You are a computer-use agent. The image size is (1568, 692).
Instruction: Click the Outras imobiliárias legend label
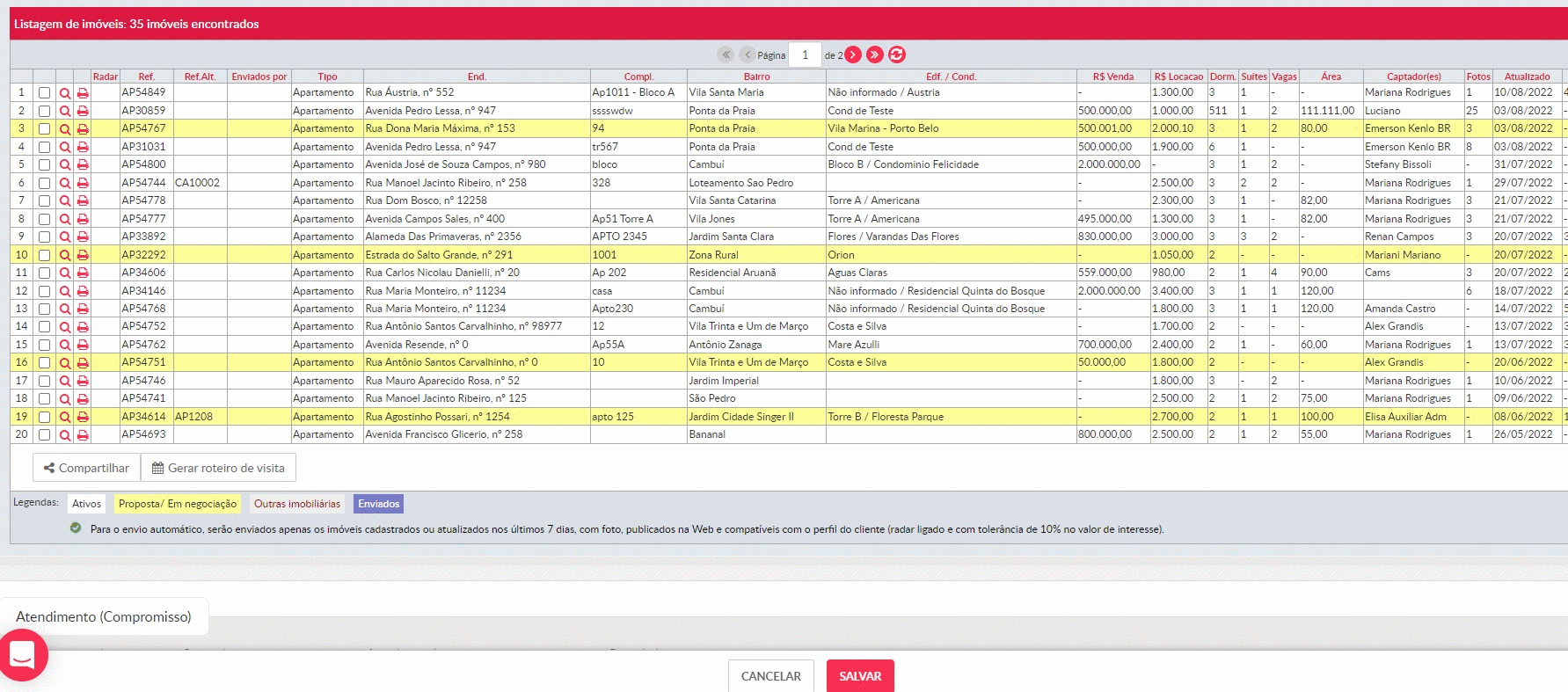tap(297, 504)
